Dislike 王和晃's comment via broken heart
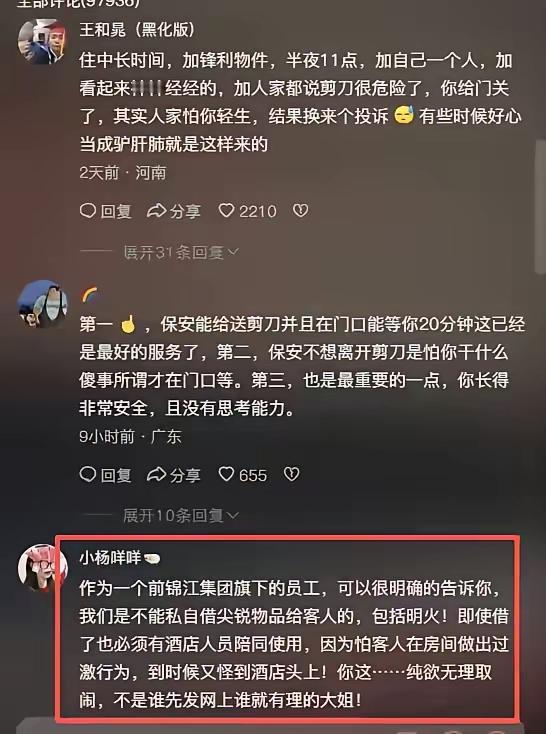This screenshot has height=734, width=546. pos(301,211)
